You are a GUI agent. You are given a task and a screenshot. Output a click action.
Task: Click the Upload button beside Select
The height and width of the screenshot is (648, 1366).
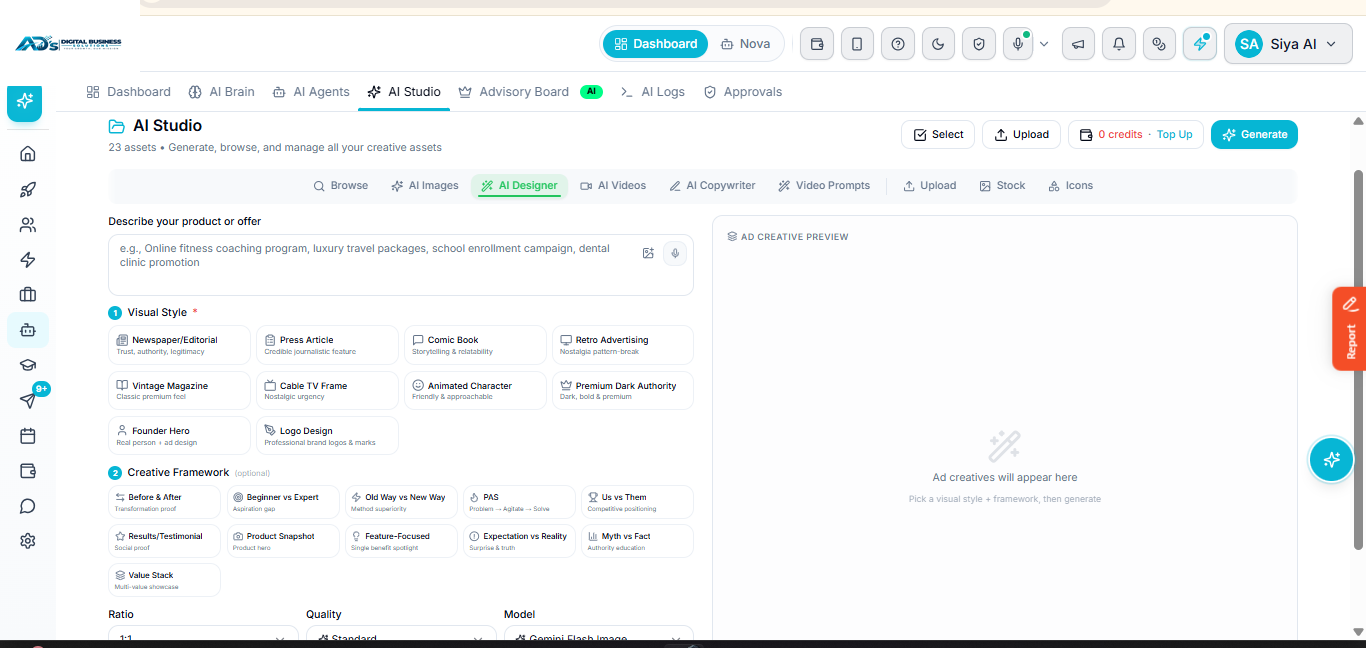coord(1022,134)
